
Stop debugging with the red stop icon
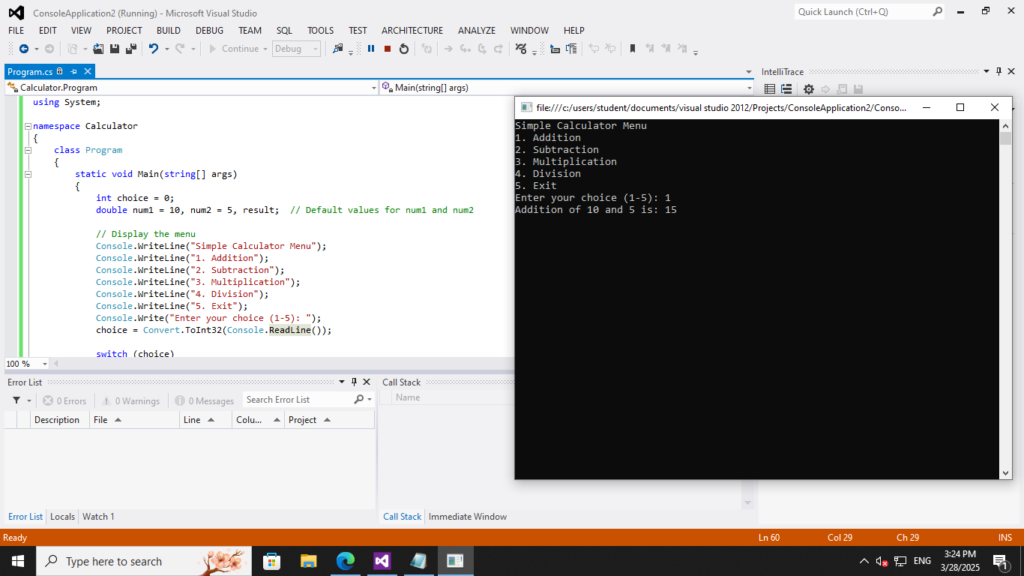point(387,49)
